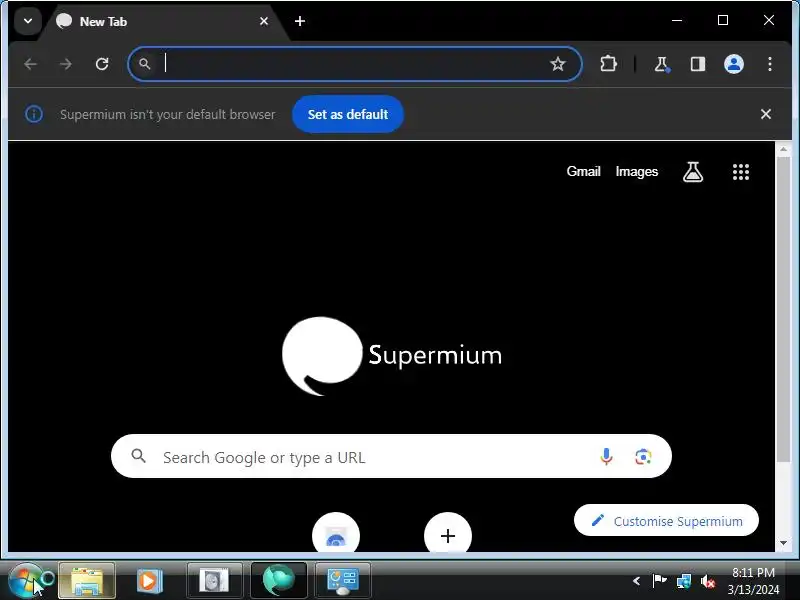Click the Supermium logo

tap(392, 356)
